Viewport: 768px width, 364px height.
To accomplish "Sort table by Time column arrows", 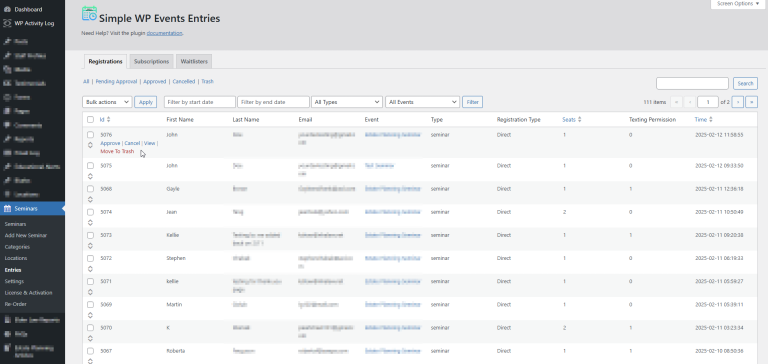I will click(711, 120).
